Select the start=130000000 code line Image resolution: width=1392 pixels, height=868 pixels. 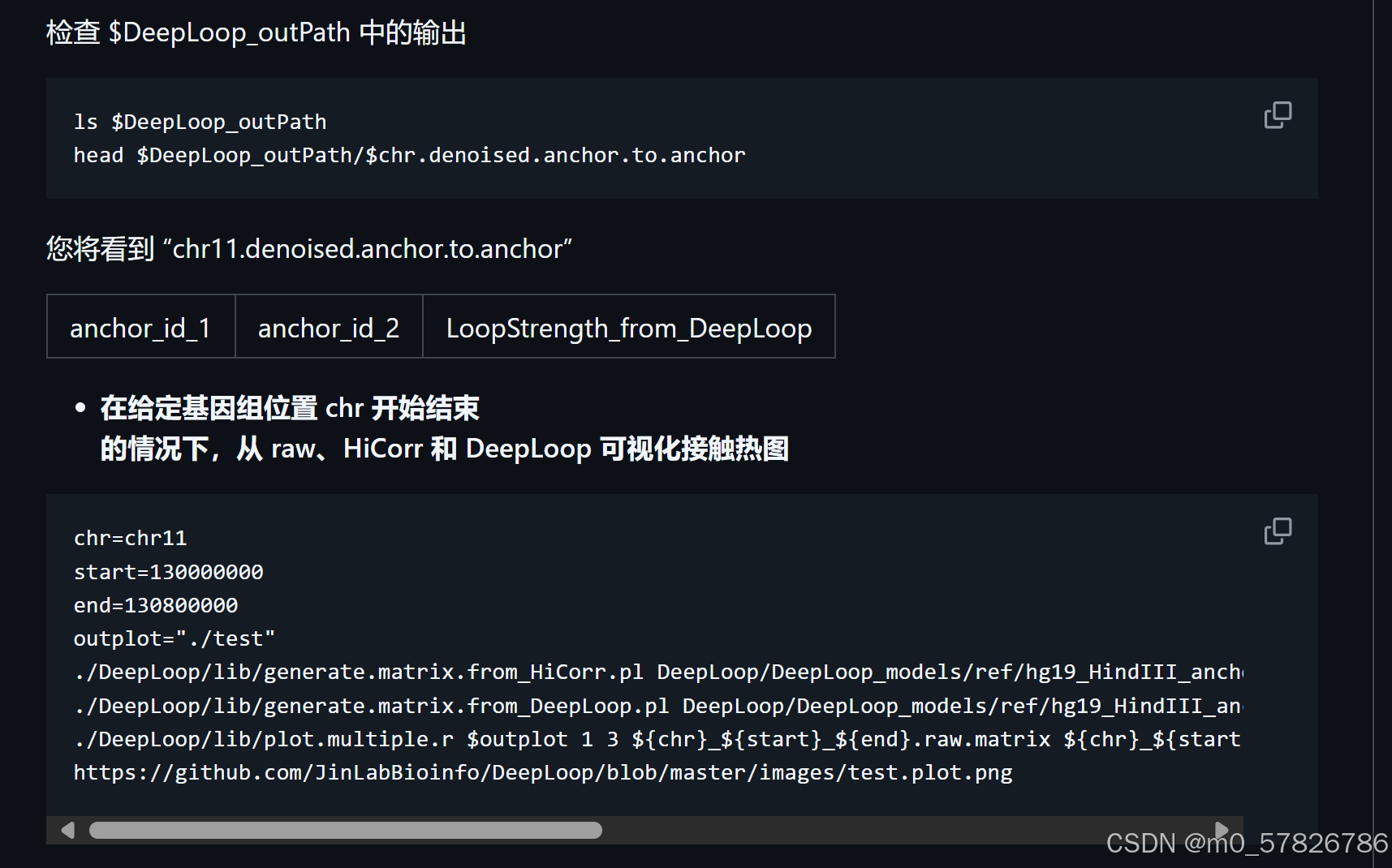coord(168,571)
